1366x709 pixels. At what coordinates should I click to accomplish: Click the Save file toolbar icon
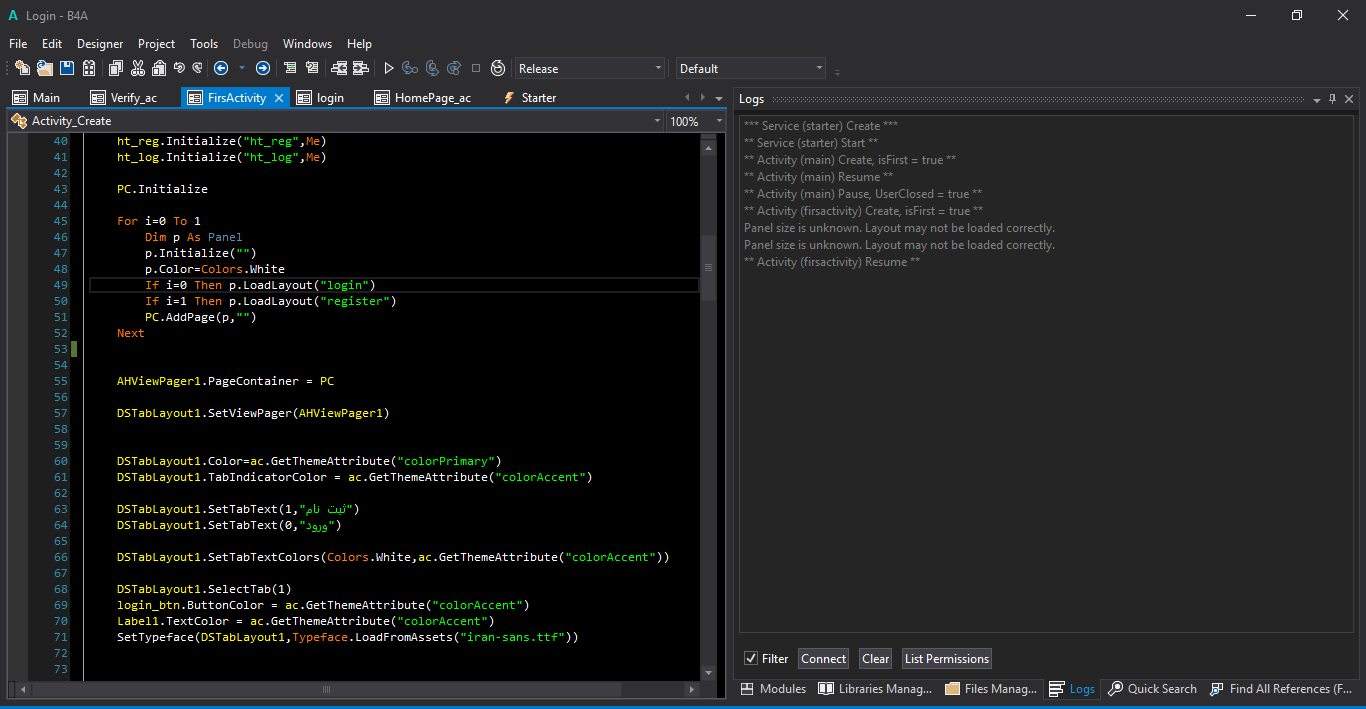pos(67,68)
